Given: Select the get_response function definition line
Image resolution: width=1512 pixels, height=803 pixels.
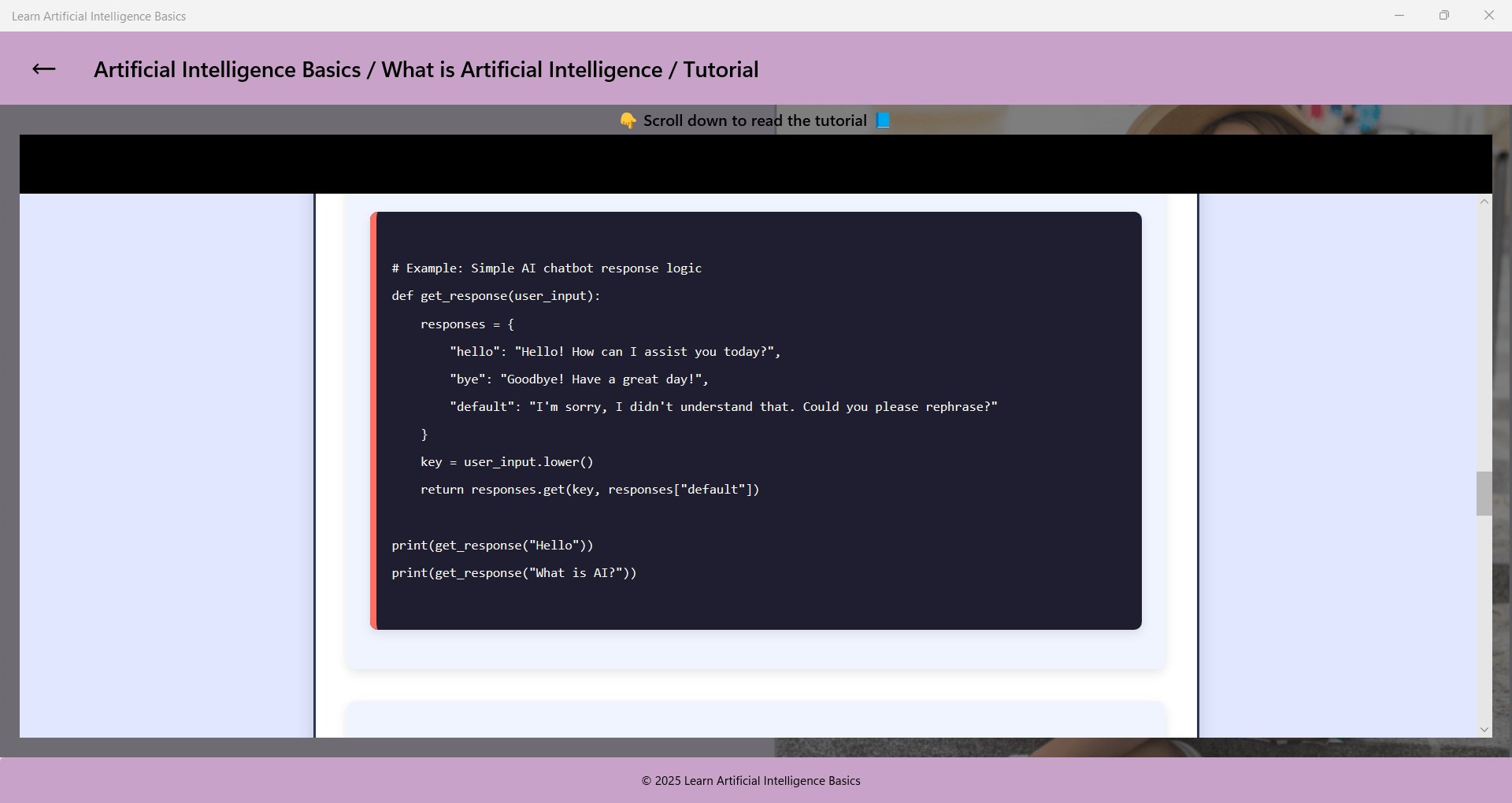Looking at the screenshot, I should click(x=496, y=296).
